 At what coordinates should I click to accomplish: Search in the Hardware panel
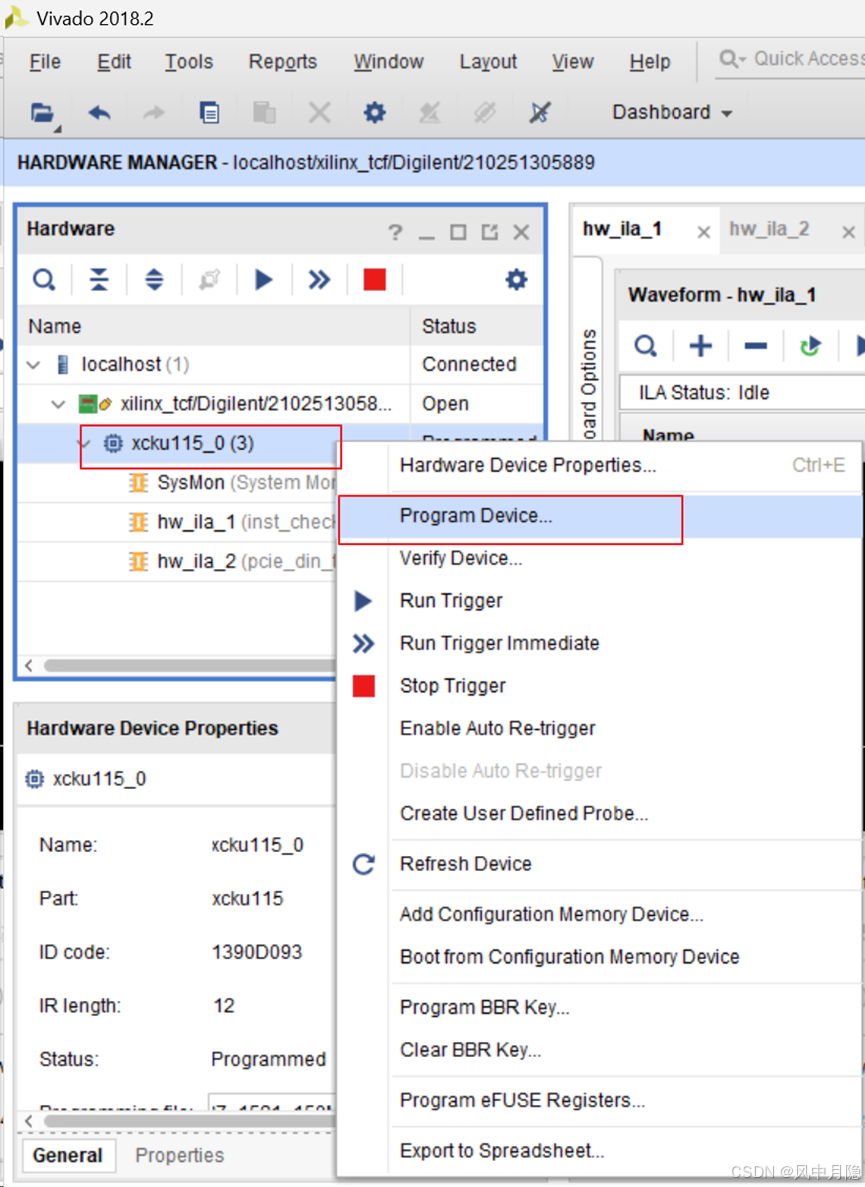point(44,280)
